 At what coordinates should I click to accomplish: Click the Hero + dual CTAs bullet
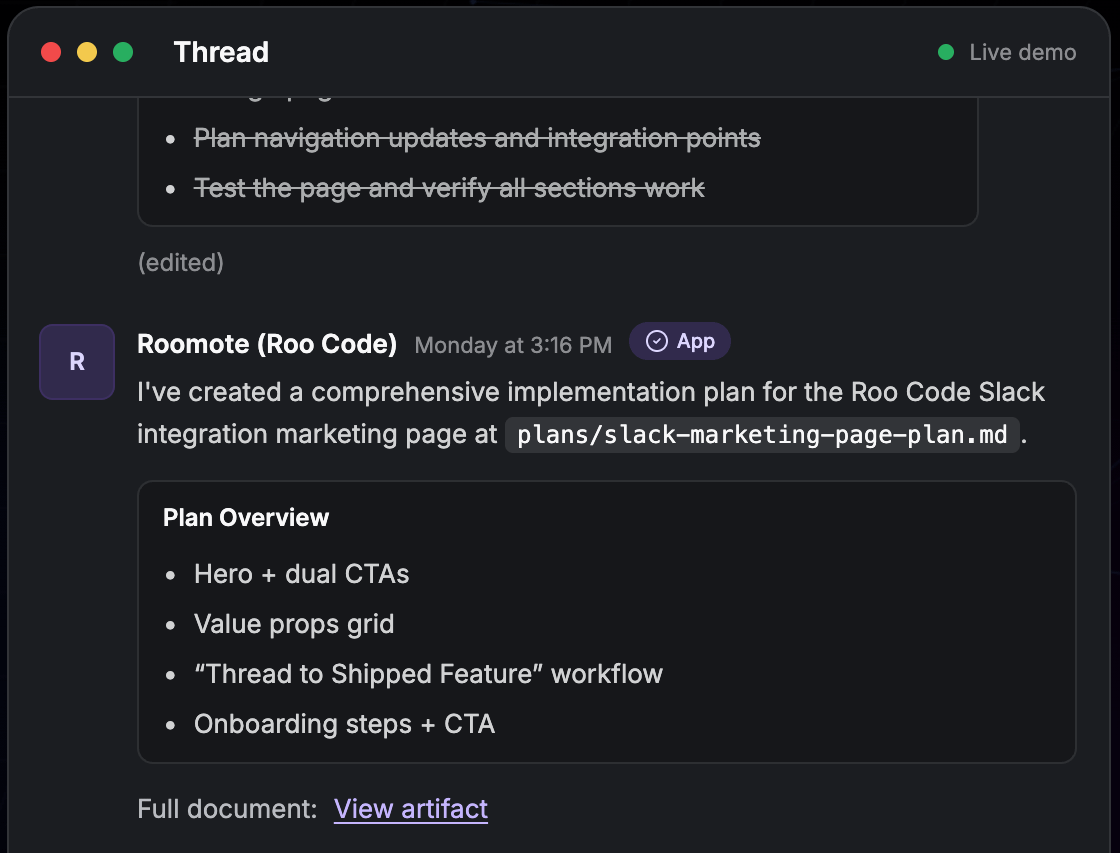301,574
